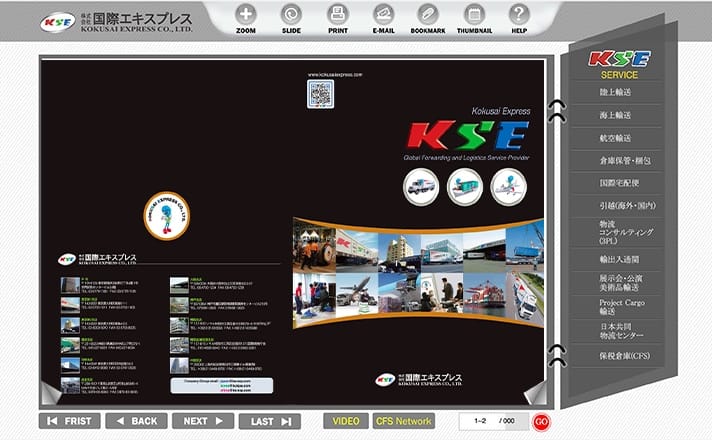This screenshot has height=440, width=712.
Task: Select 国際宅配便 in service menu
Action: [619, 183]
